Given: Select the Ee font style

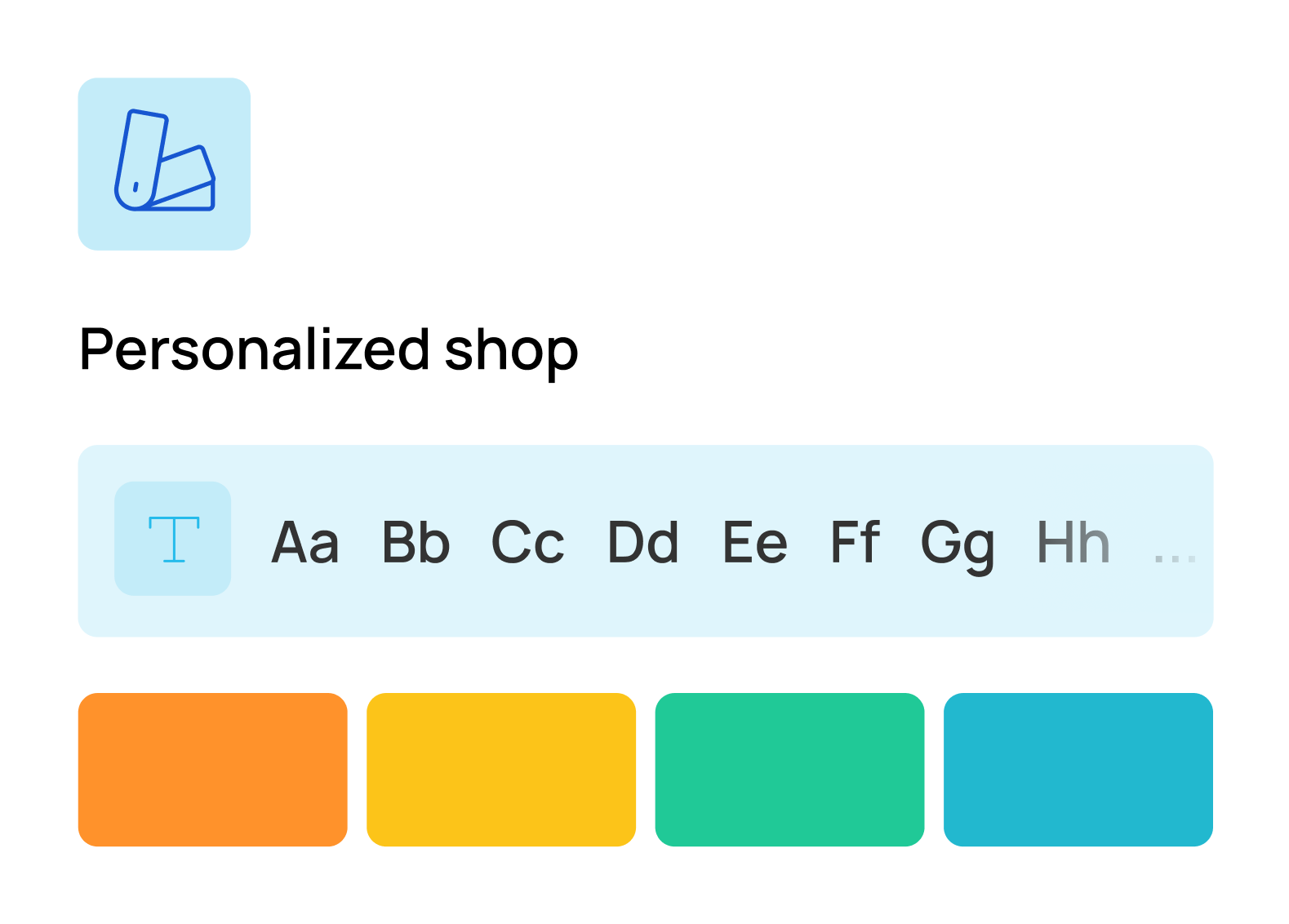Looking at the screenshot, I should pos(755,543).
